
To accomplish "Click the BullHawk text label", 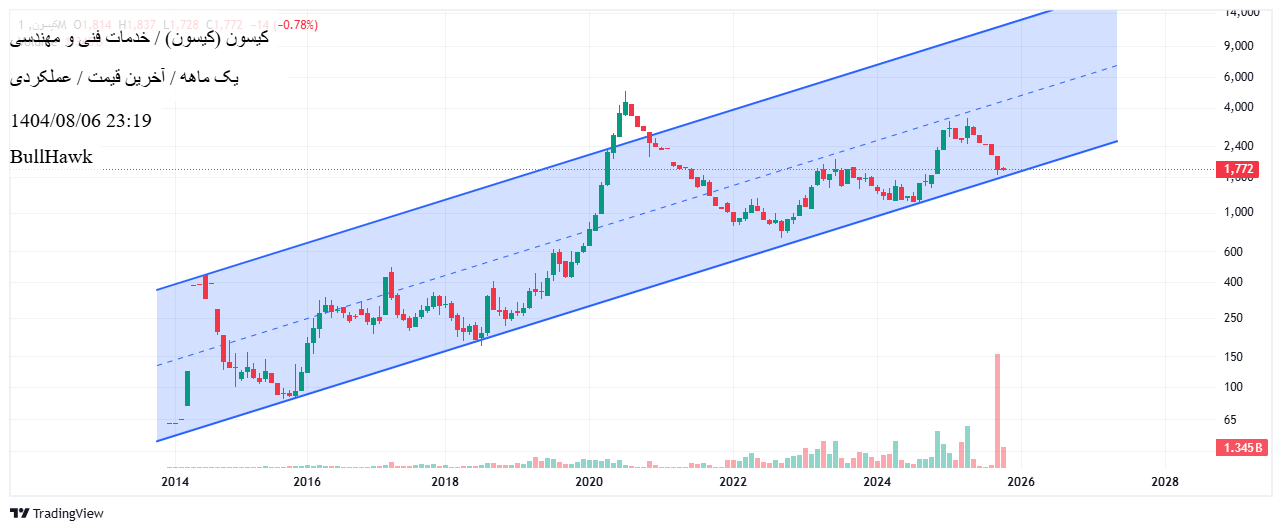I will [51, 157].
